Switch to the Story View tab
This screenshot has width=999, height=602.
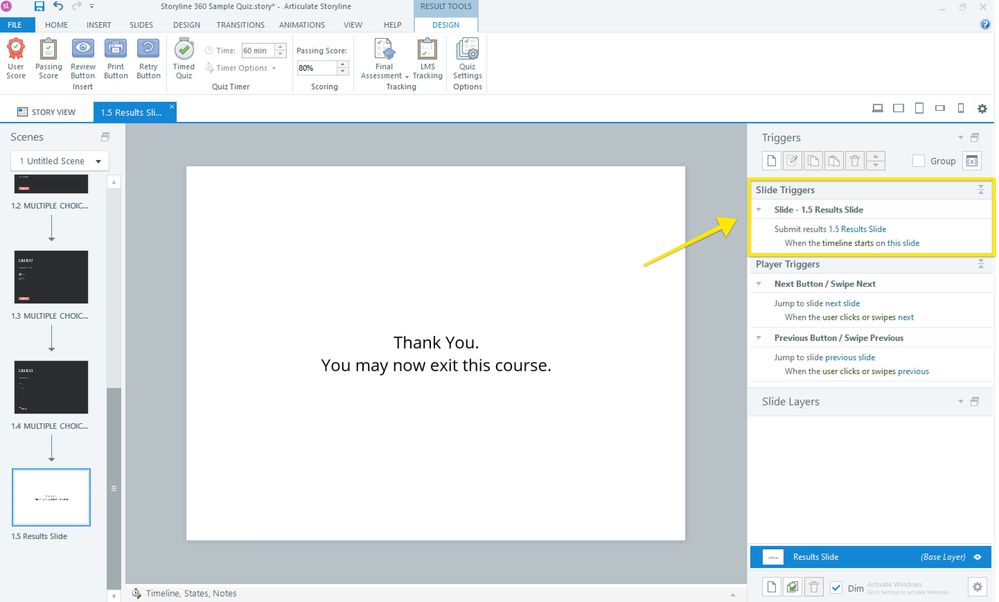click(47, 112)
